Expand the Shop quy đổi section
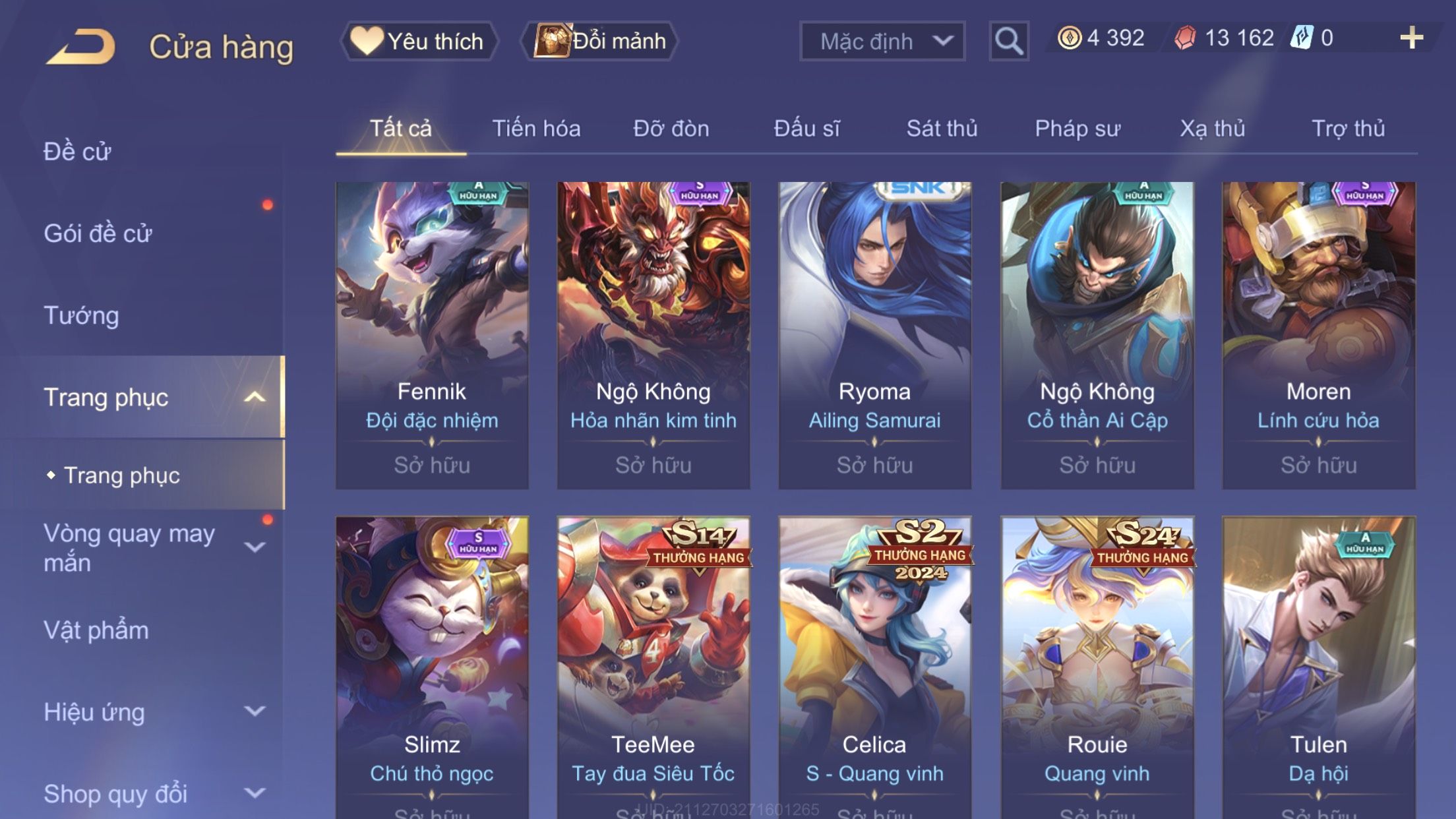 pos(255,793)
